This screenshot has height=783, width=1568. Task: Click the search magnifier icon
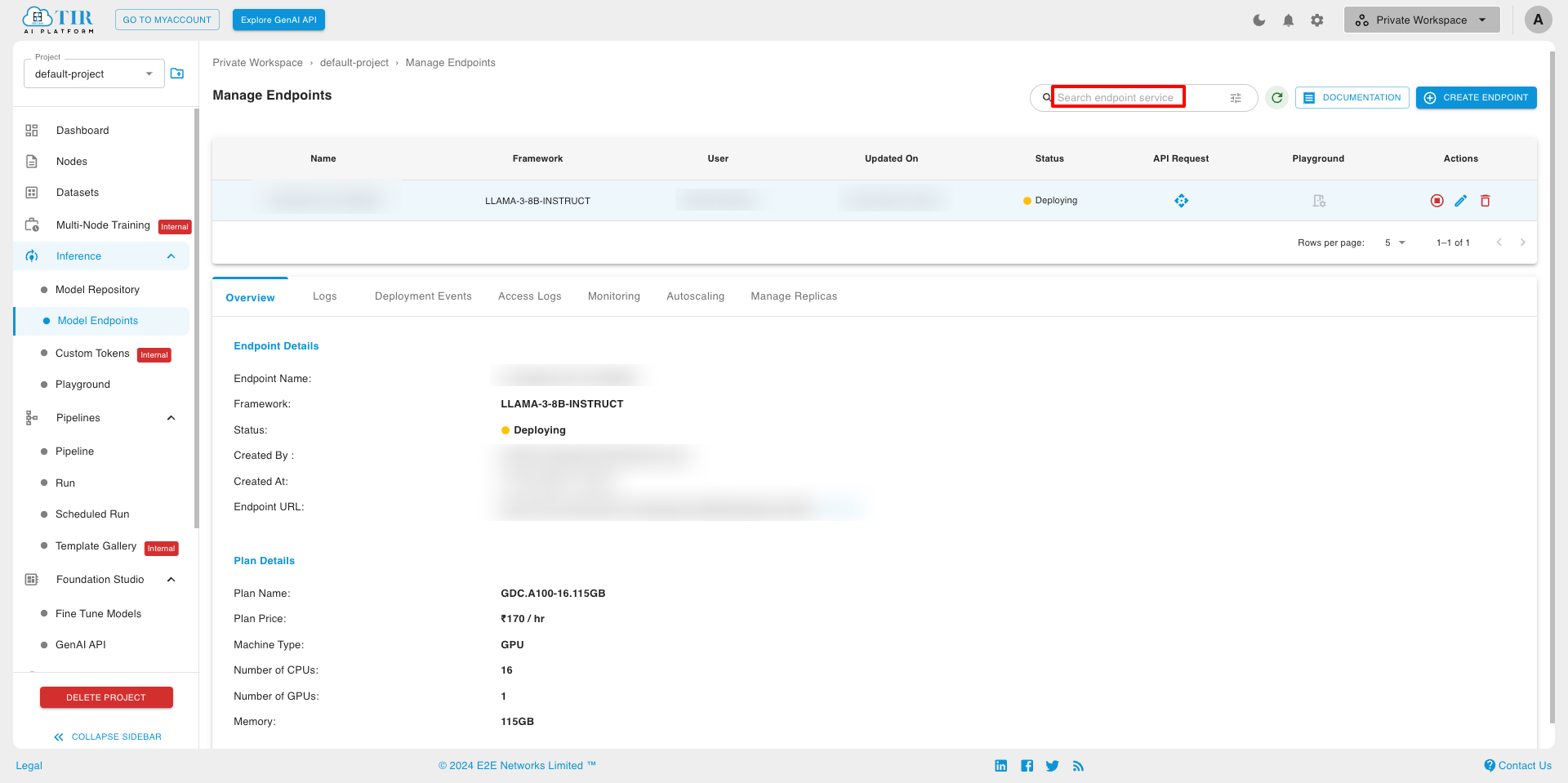(1046, 98)
